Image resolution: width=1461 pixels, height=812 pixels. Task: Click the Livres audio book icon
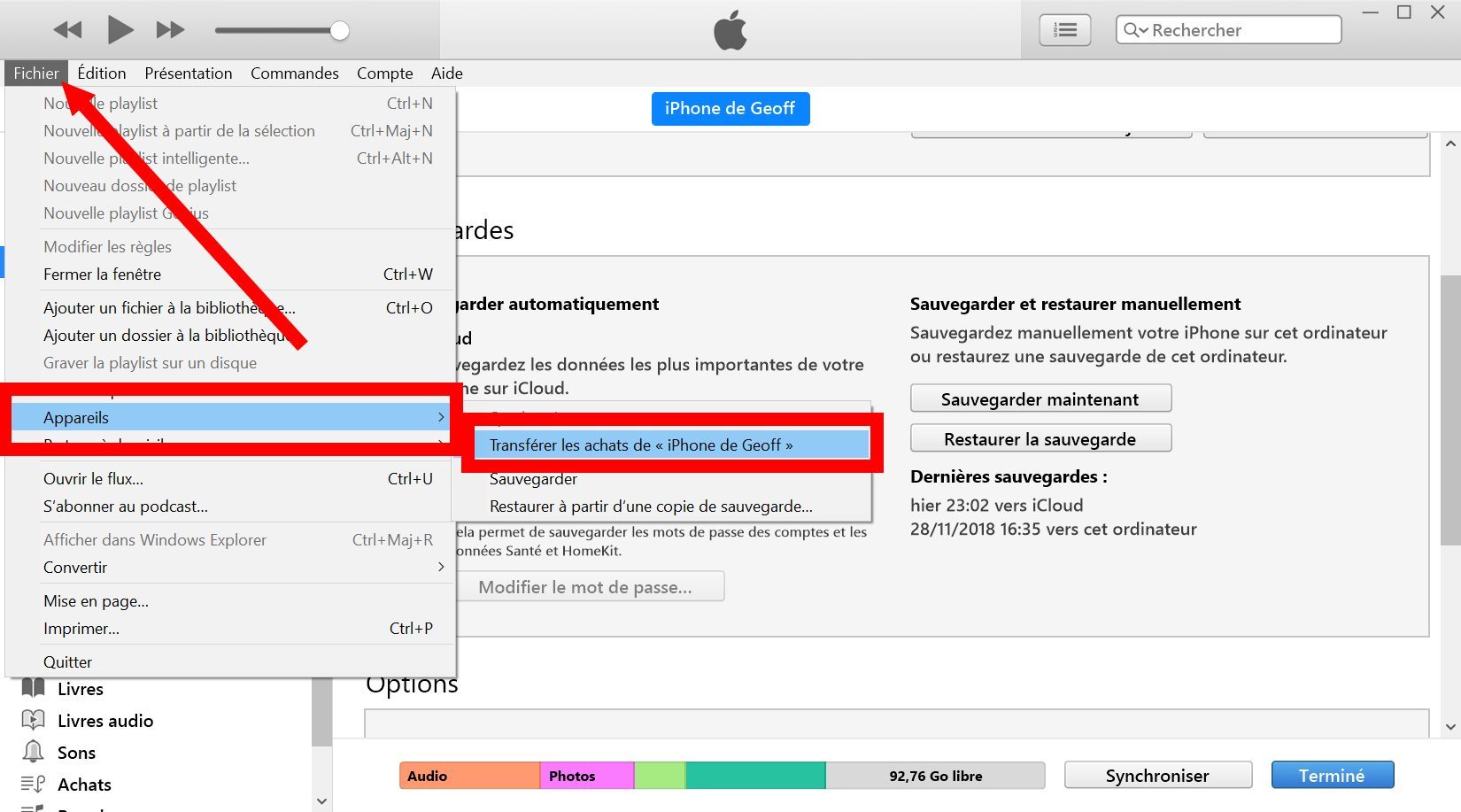34,720
